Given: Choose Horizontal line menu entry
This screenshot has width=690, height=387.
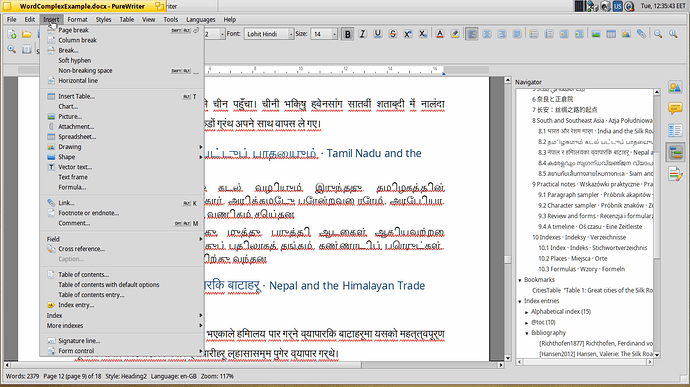Looking at the screenshot, I should (x=122, y=81).
